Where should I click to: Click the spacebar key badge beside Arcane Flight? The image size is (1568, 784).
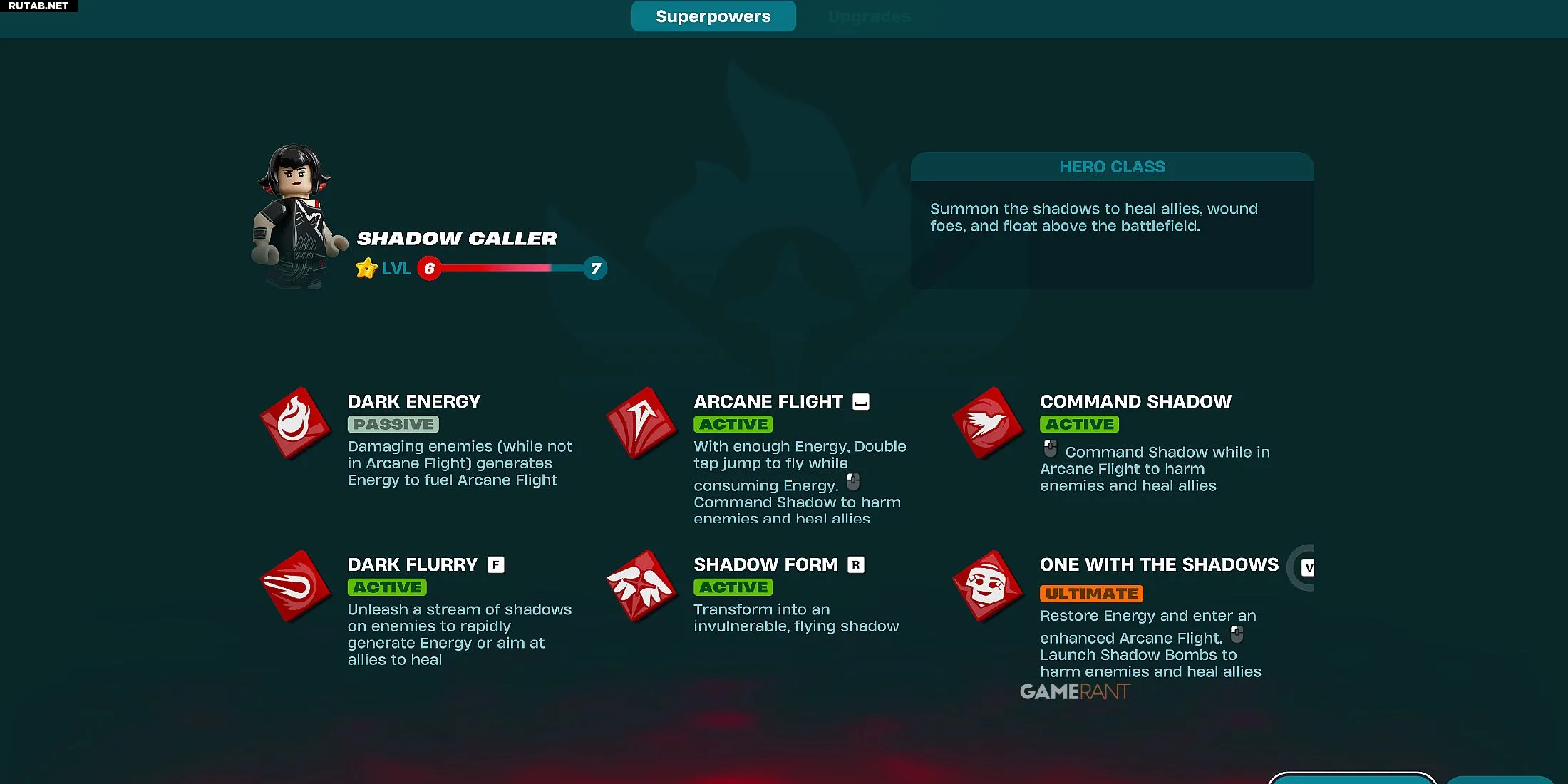click(861, 402)
